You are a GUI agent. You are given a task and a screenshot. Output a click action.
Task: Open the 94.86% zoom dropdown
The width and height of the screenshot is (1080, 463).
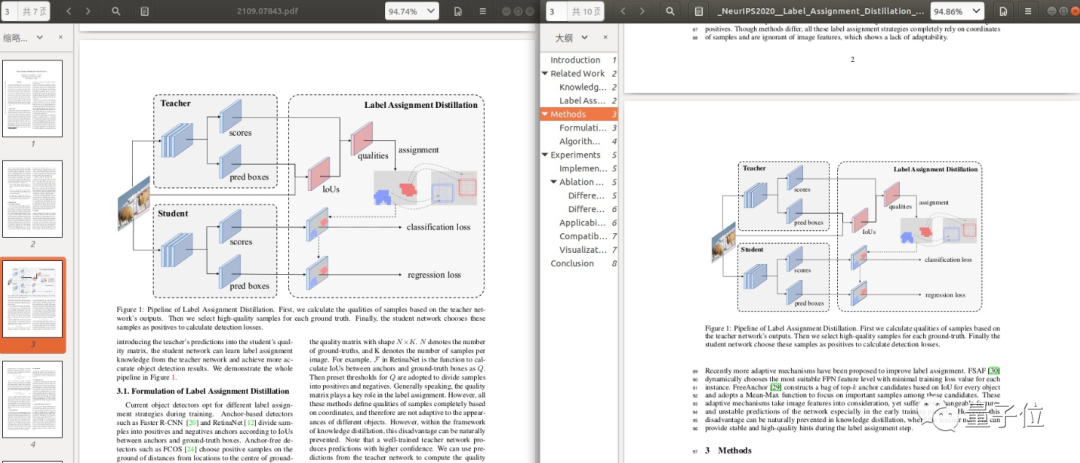click(957, 11)
